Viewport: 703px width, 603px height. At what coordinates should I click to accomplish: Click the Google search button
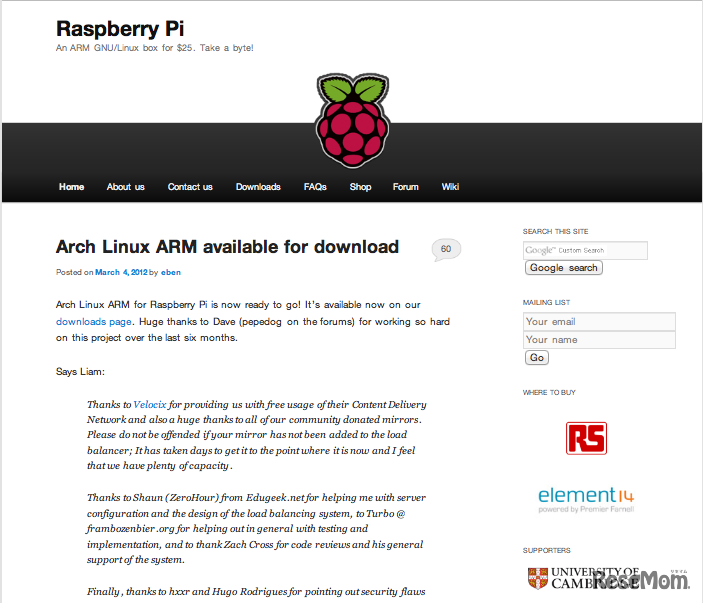(564, 268)
